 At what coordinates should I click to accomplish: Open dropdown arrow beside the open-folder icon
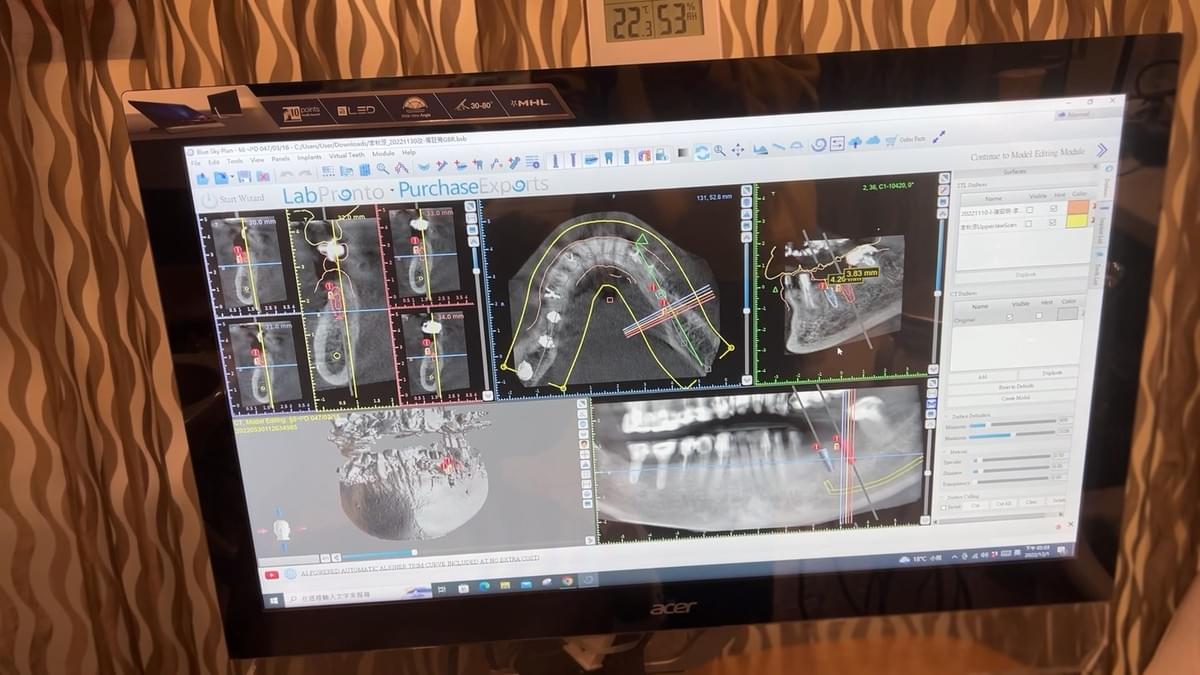coord(231,177)
